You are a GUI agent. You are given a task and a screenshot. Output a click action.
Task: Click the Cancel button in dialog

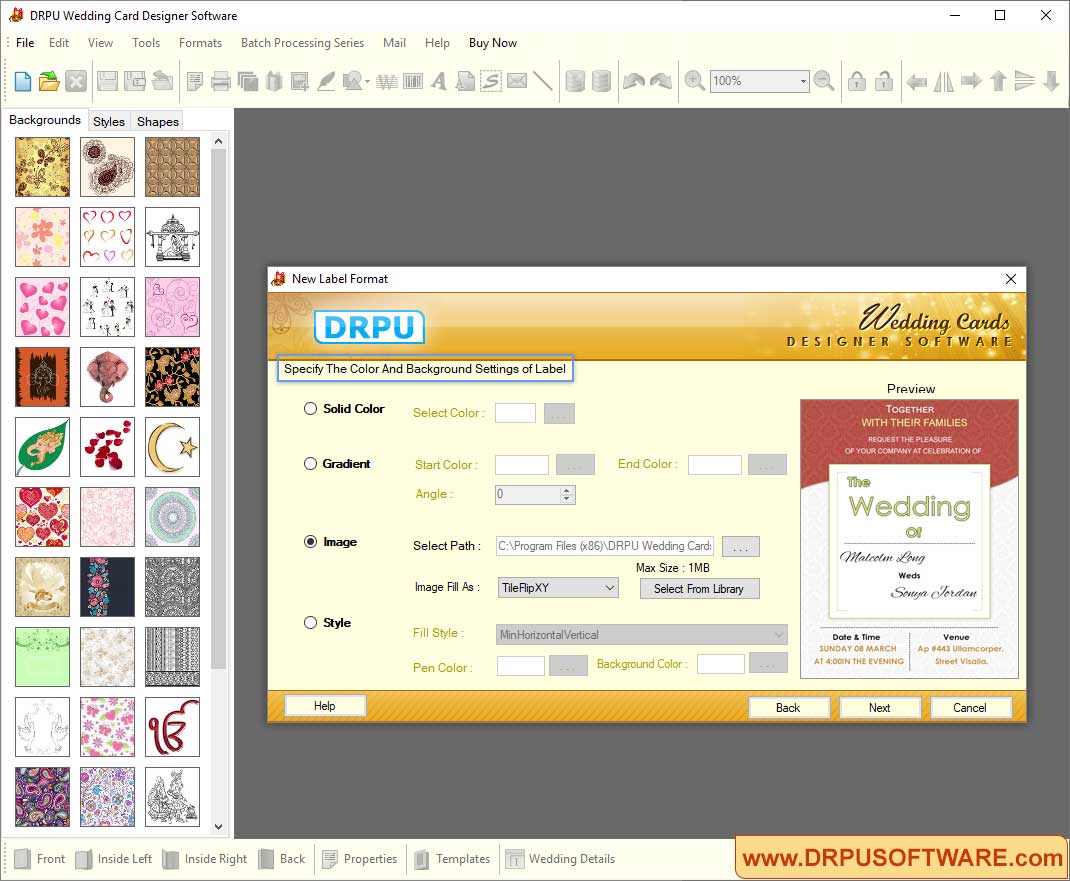(970, 708)
